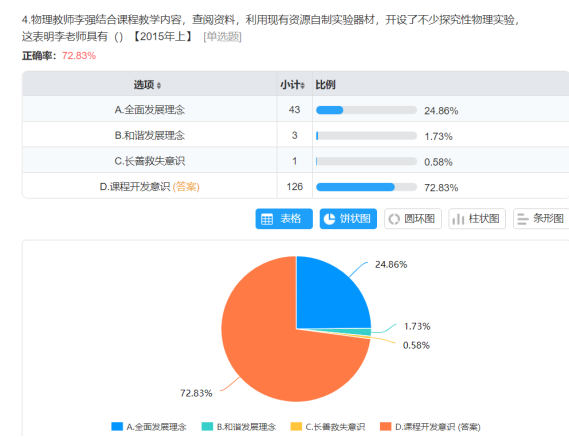Sort by 选项 column arrow
569x437 pixels.
pyautogui.click(x=159, y=86)
